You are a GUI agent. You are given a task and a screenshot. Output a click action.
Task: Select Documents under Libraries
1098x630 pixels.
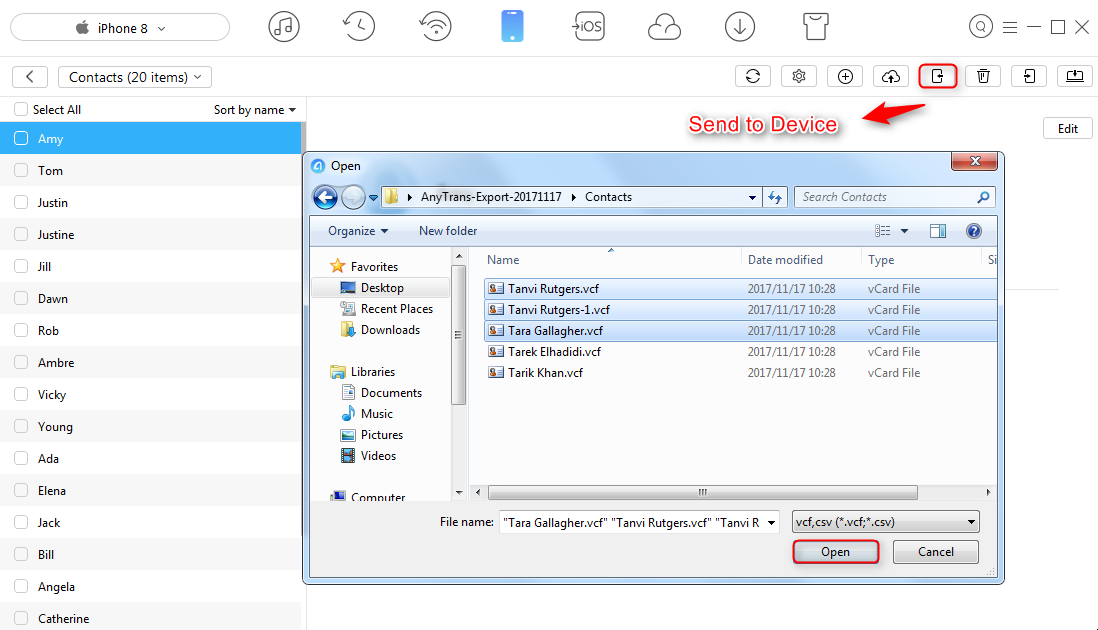click(x=391, y=393)
